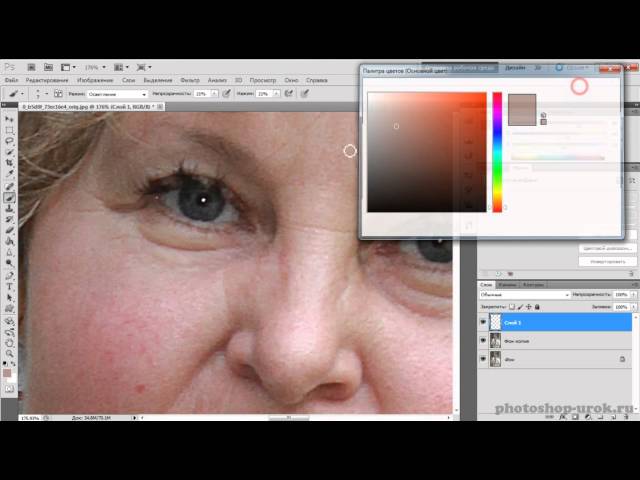Hide the Фон копия layer

pyautogui.click(x=483, y=340)
